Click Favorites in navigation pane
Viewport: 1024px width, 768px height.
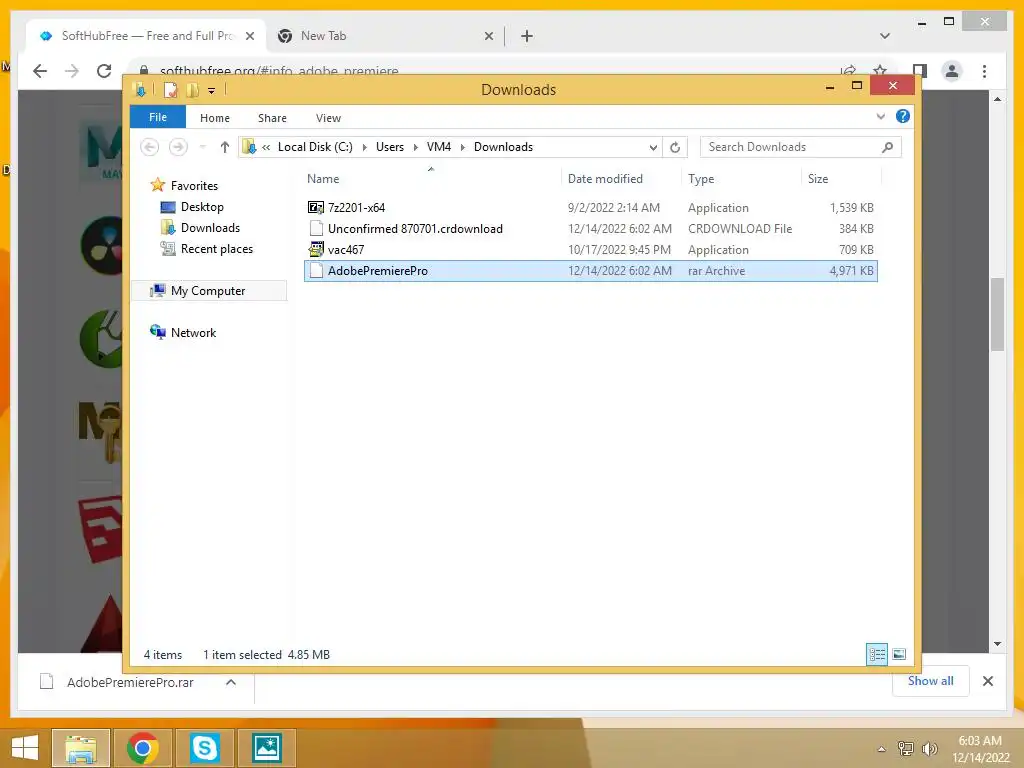click(194, 186)
